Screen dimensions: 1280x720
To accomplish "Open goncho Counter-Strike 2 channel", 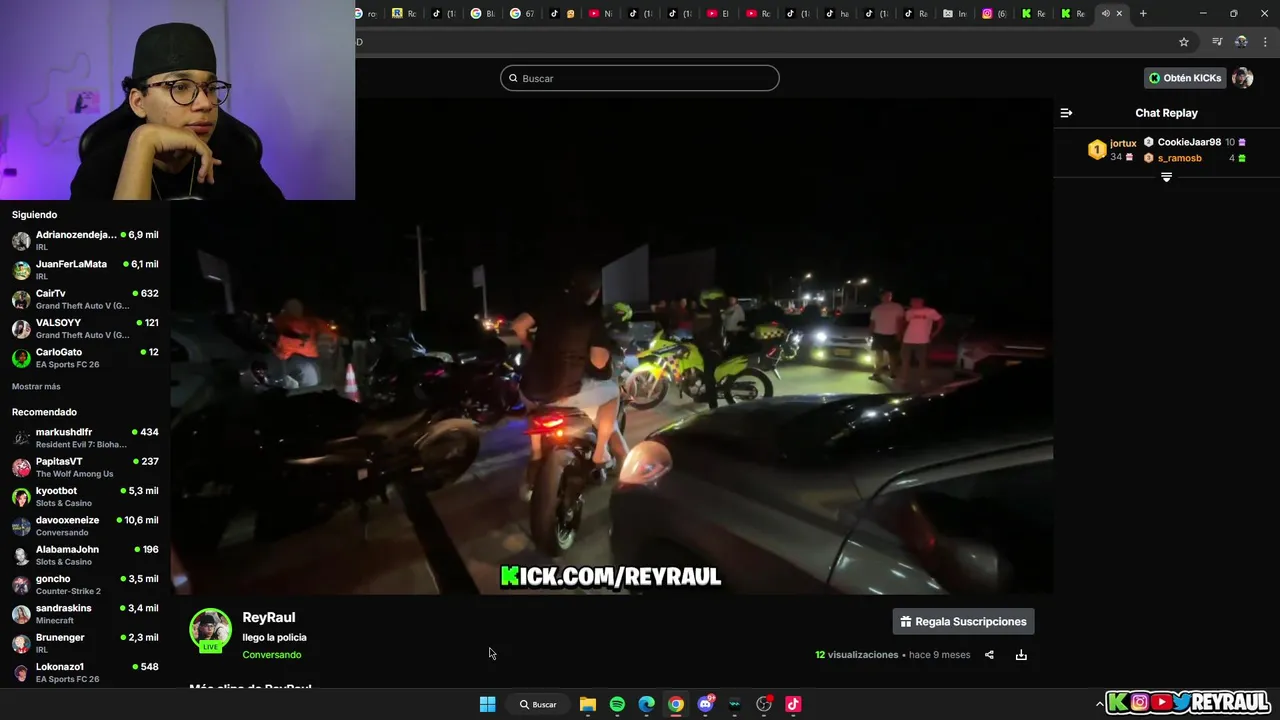I will (x=85, y=585).
